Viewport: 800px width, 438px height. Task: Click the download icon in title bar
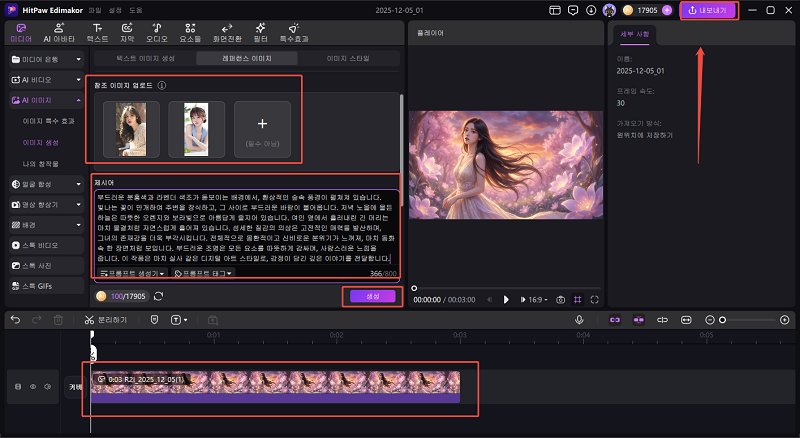point(591,10)
